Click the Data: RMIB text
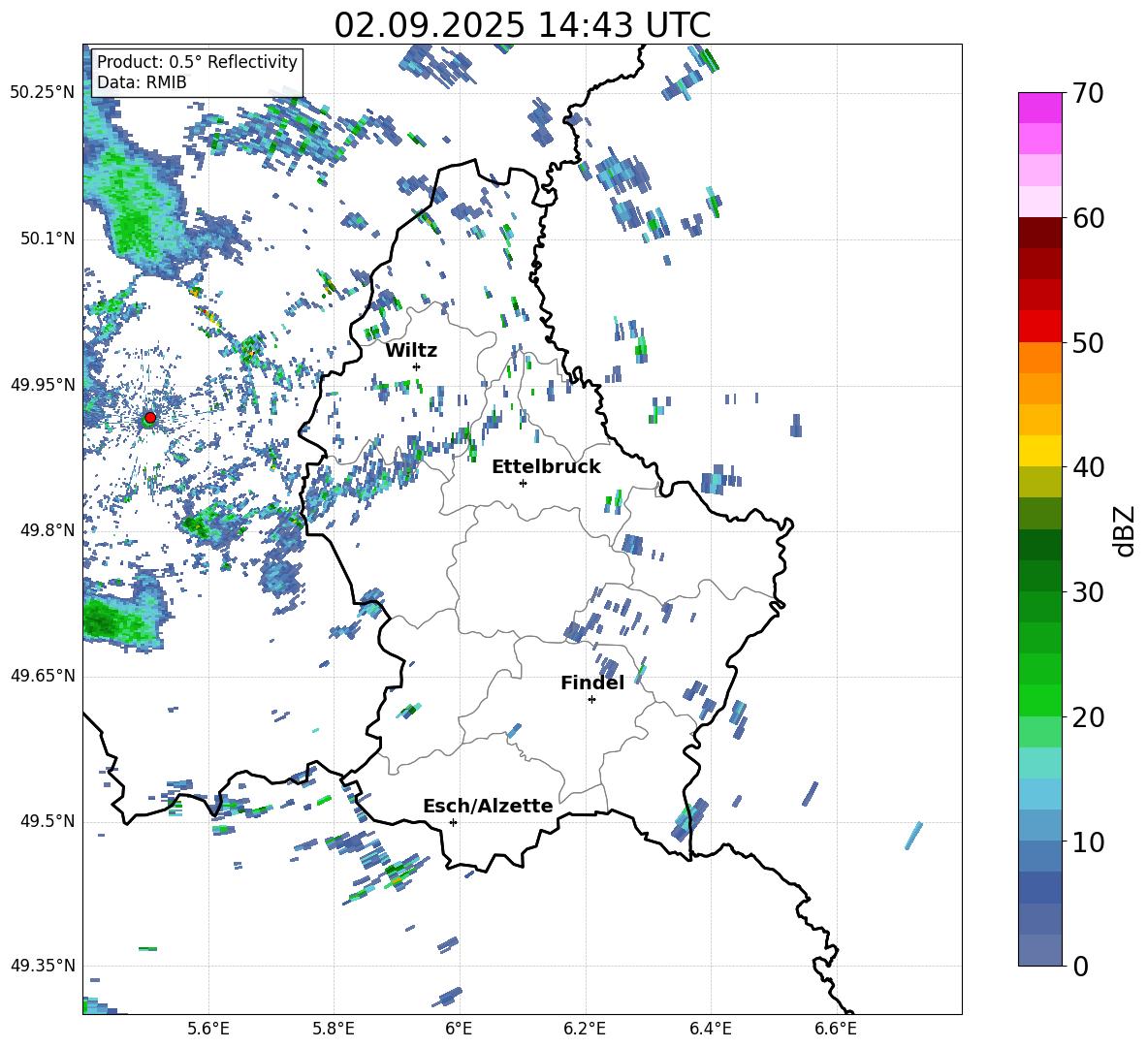 [142, 82]
